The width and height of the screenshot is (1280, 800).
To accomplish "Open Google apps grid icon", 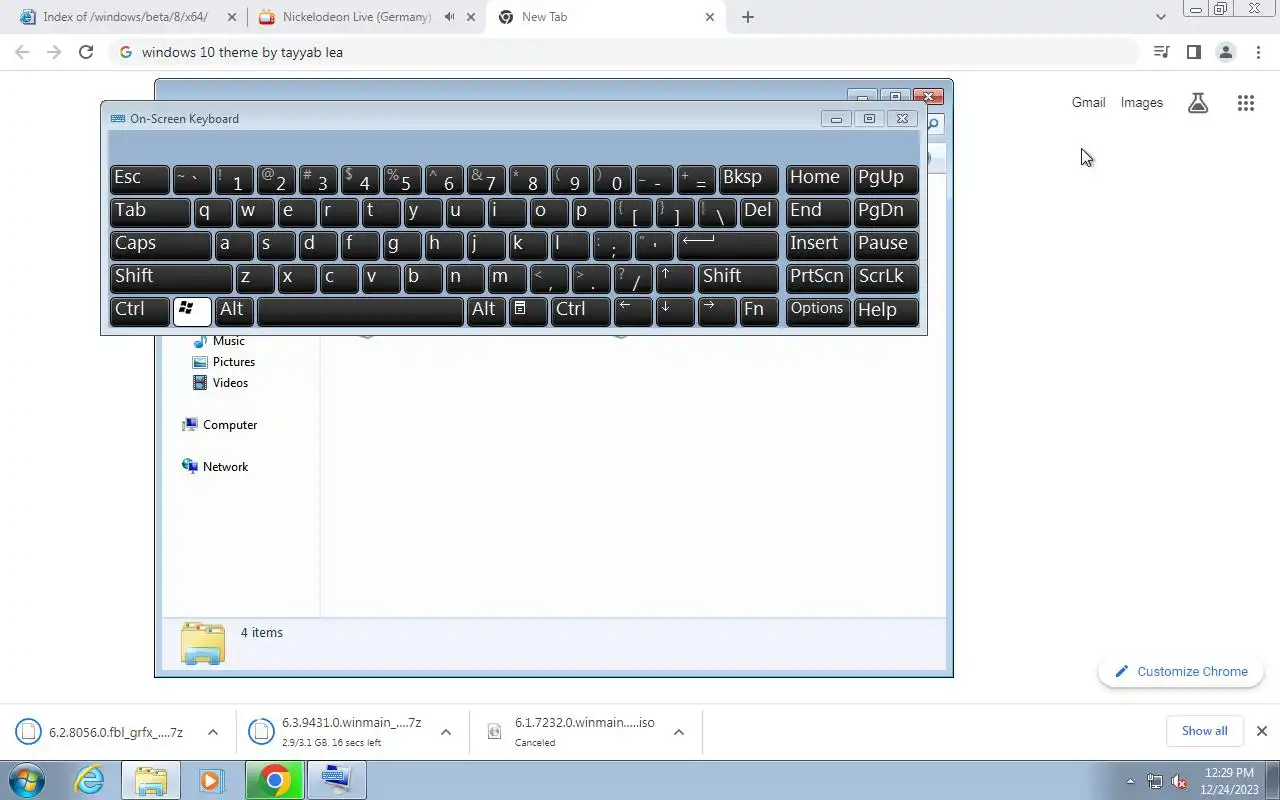I will (x=1245, y=102).
